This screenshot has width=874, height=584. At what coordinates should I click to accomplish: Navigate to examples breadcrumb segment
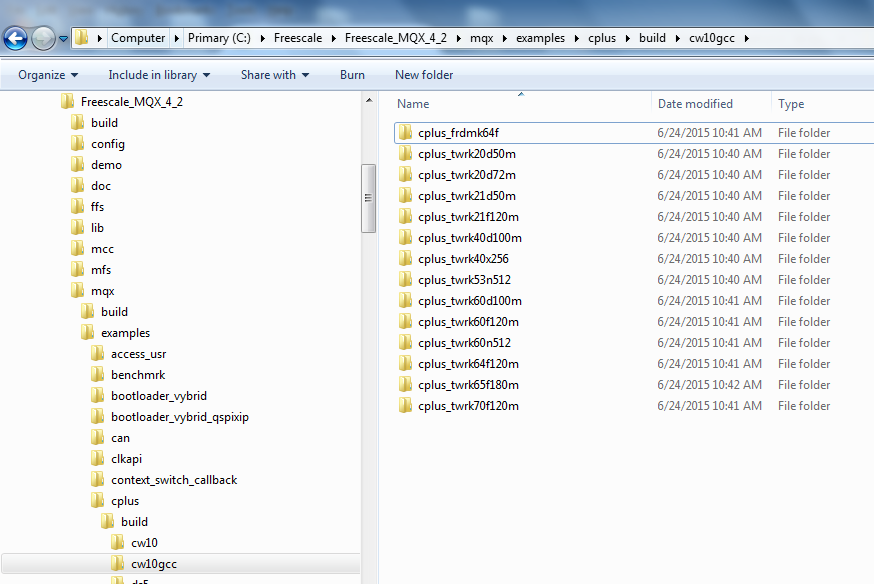pyautogui.click(x=540, y=38)
